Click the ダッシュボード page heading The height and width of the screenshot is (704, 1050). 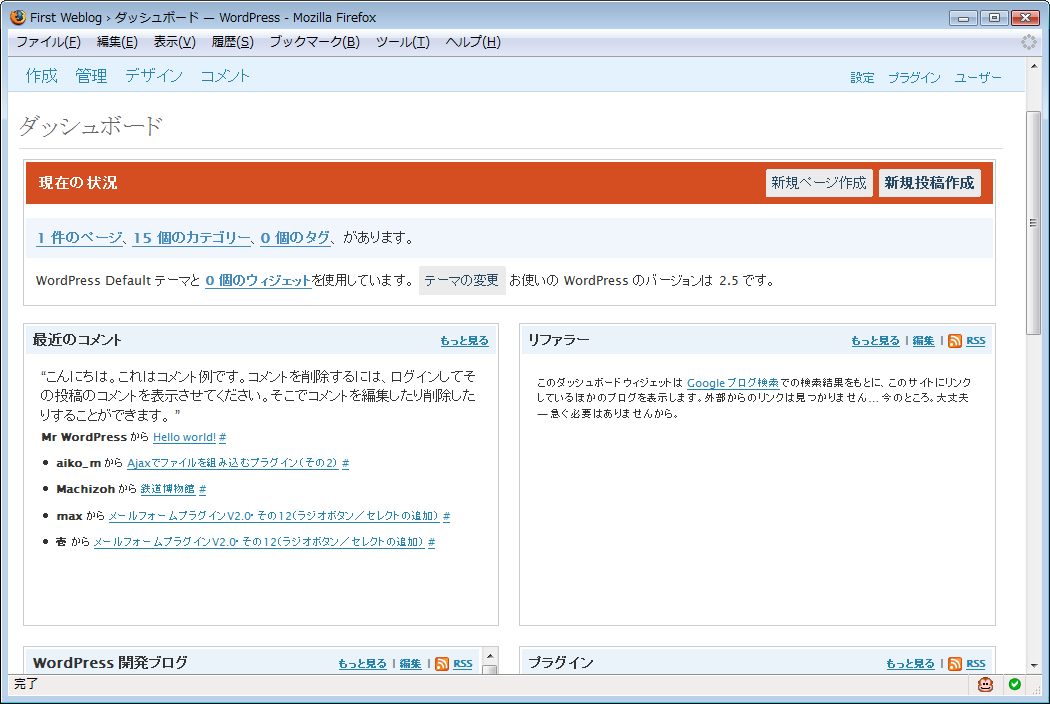point(90,126)
